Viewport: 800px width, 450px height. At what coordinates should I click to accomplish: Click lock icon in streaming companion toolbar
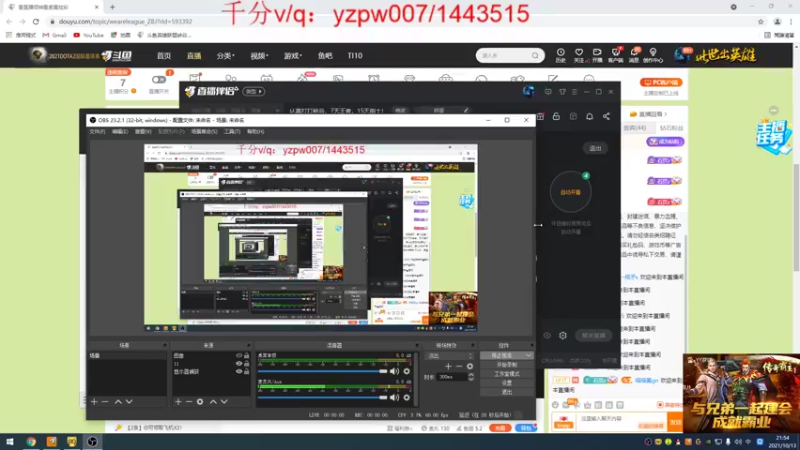(556, 116)
